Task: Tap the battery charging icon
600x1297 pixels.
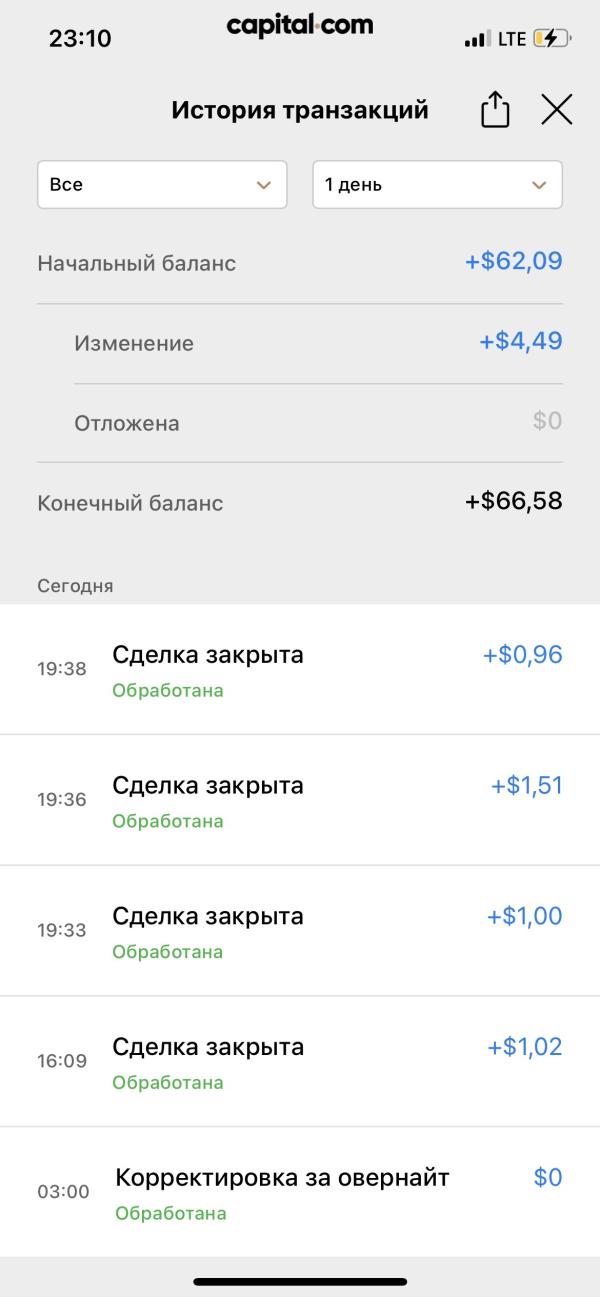Action: click(x=552, y=39)
